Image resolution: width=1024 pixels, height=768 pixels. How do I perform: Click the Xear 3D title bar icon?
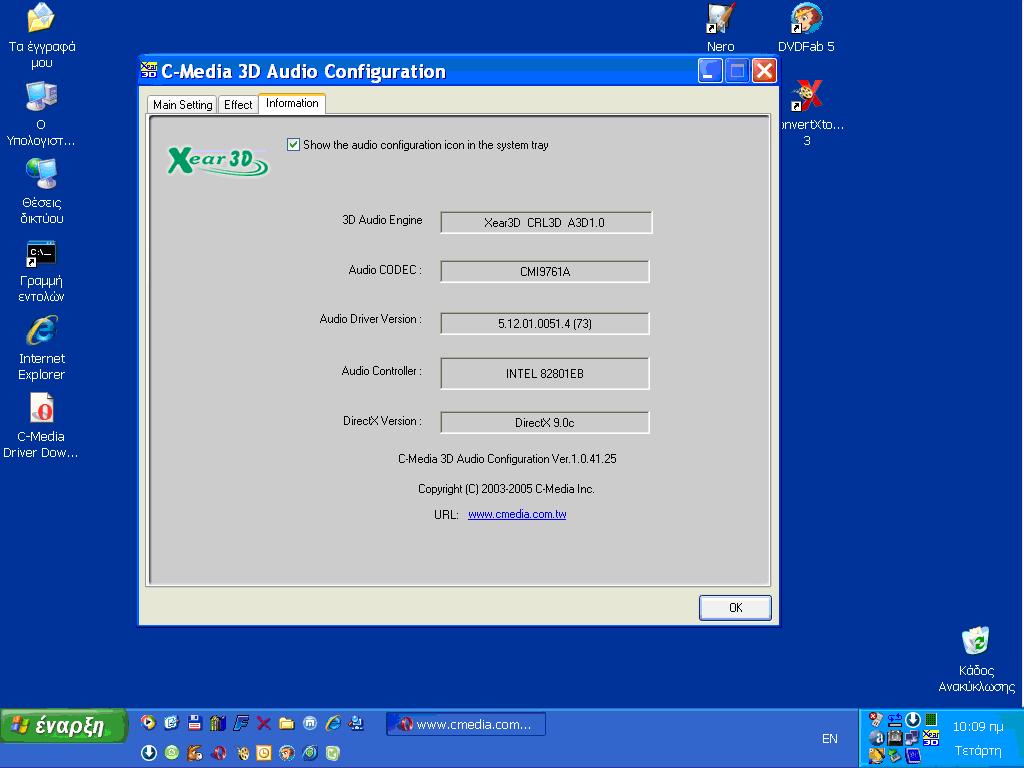(x=149, y=70)
